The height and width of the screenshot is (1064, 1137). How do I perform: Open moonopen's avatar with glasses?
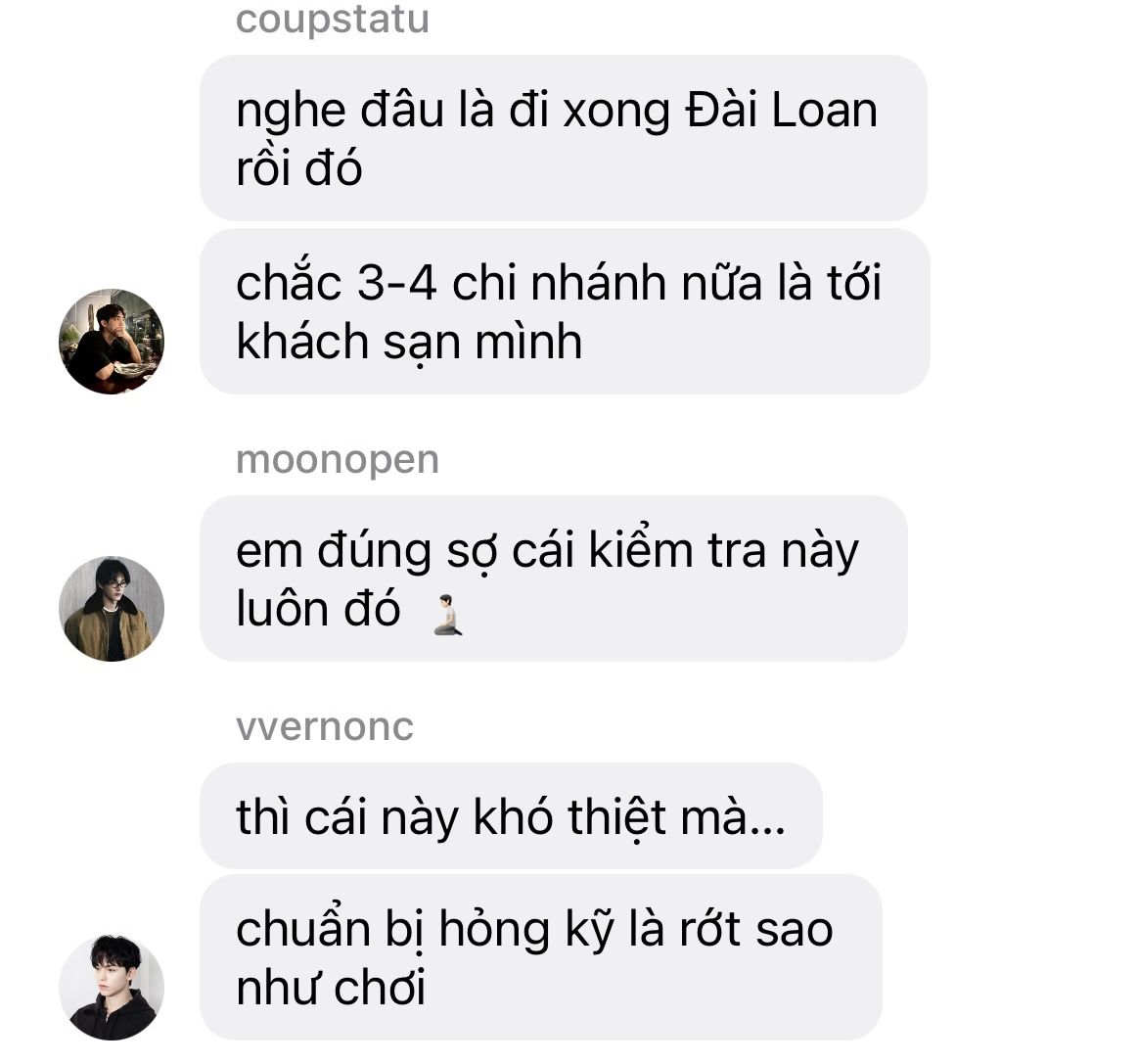(x=112, y=609)
